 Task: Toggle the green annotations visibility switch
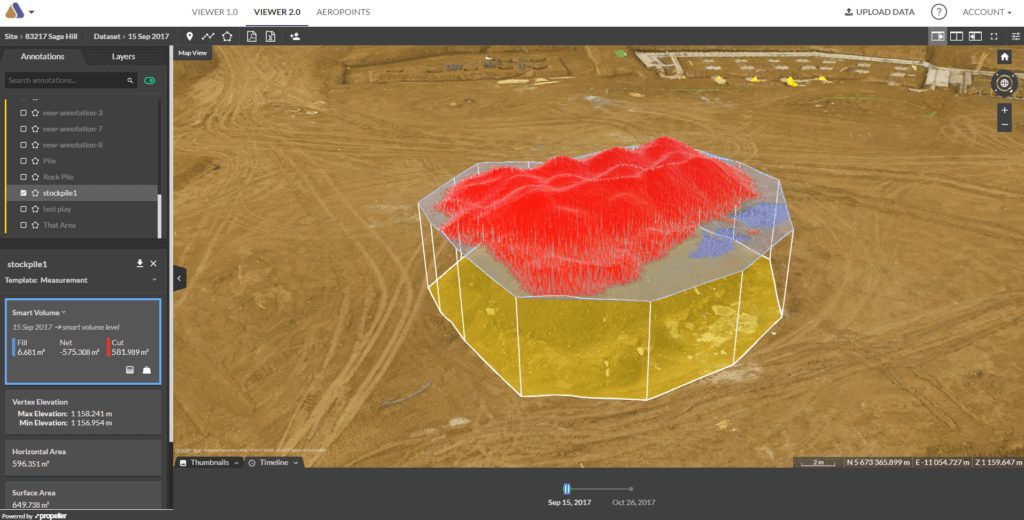pos(150,80)
